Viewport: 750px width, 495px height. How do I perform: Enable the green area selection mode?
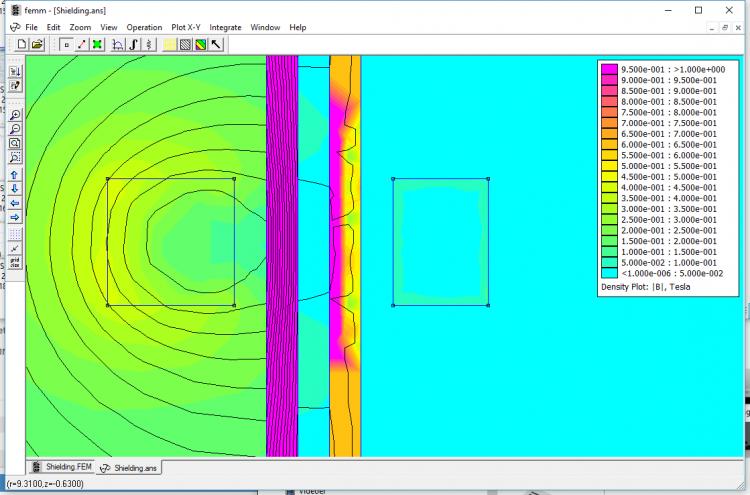96,45
